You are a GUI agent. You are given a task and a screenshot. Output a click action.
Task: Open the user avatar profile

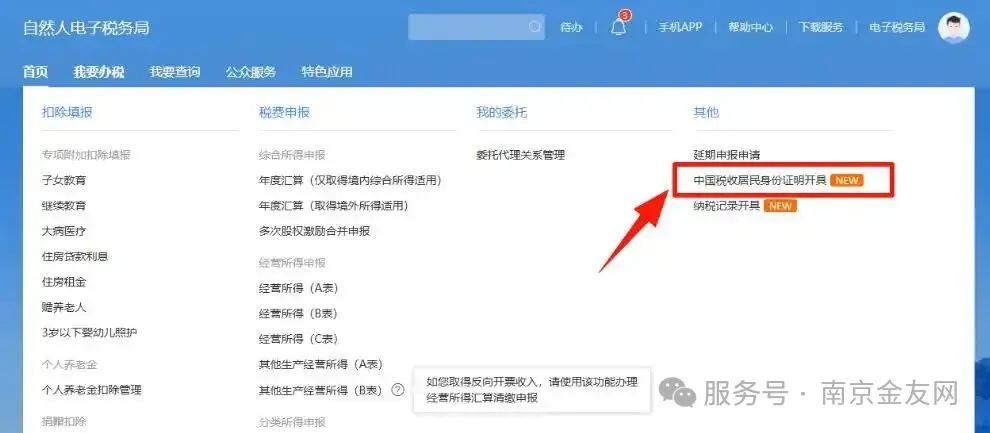tap(953, 28)
